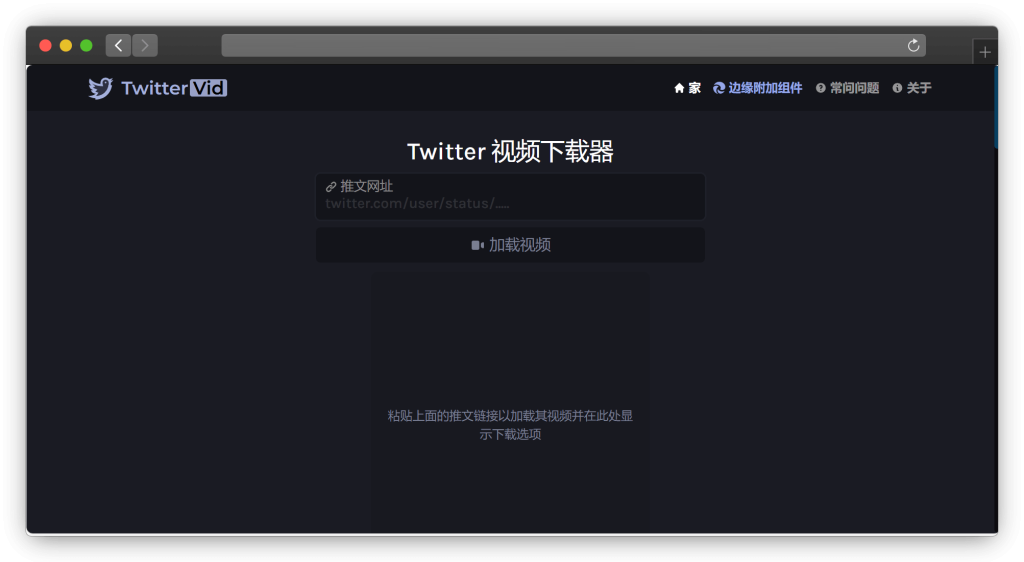
Task: Open a new tab with the plus button
Action: 985,52
